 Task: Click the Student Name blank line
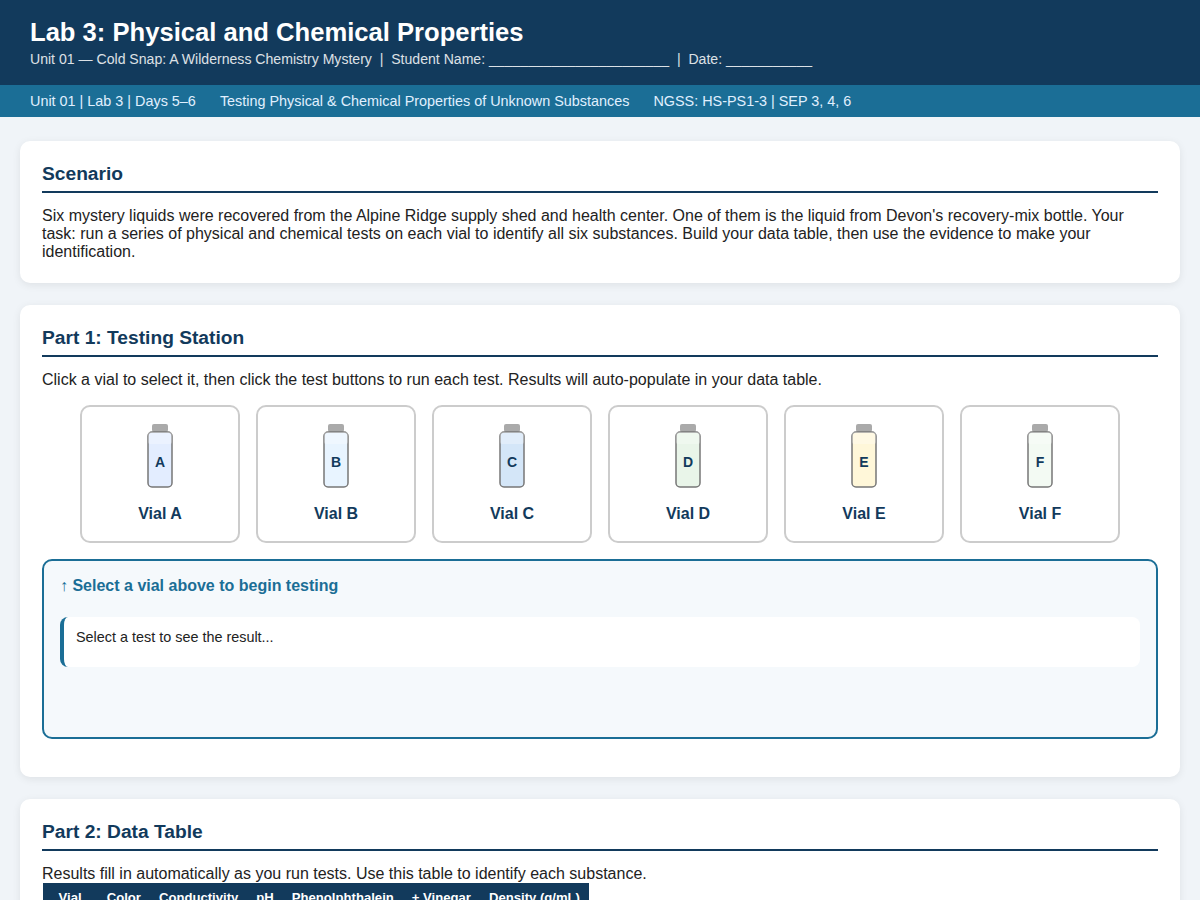(x=579, y=60)
